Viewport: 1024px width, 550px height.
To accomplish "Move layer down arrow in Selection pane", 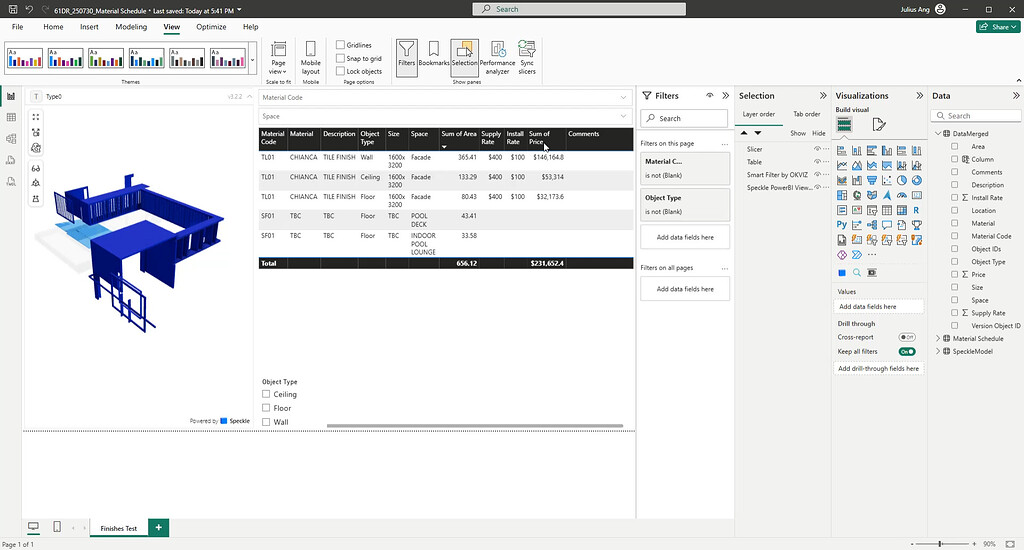I will click(x=758, y=133).
